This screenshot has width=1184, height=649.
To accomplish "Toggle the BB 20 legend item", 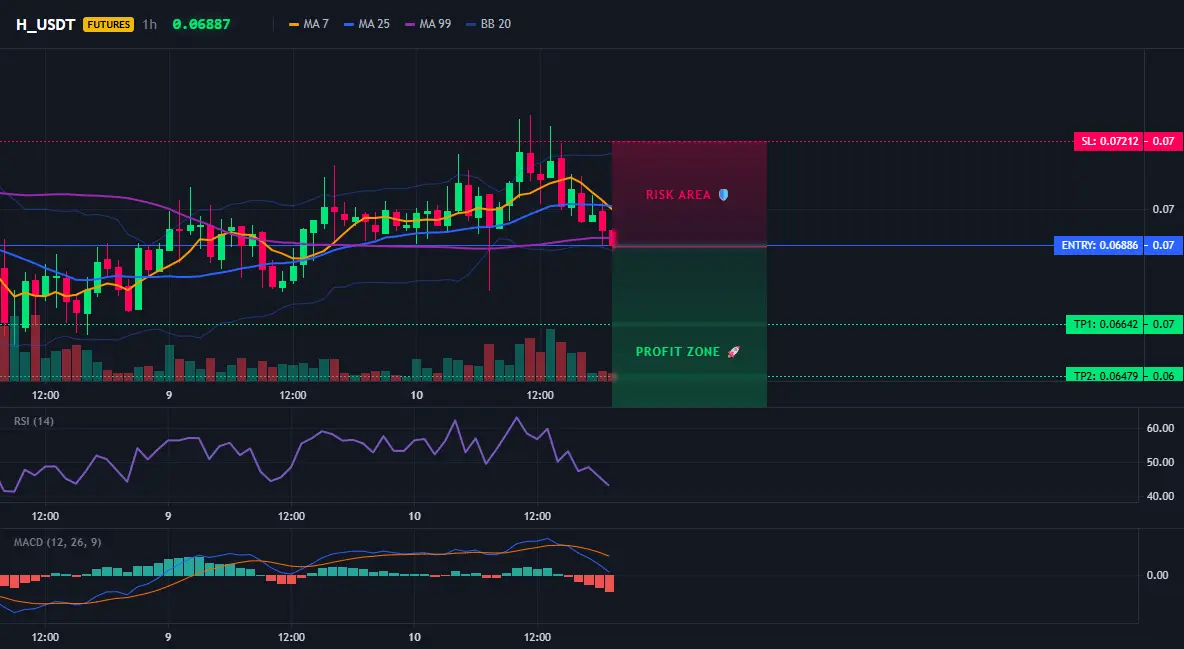I will pyautogui.click(x=489, y=24).
